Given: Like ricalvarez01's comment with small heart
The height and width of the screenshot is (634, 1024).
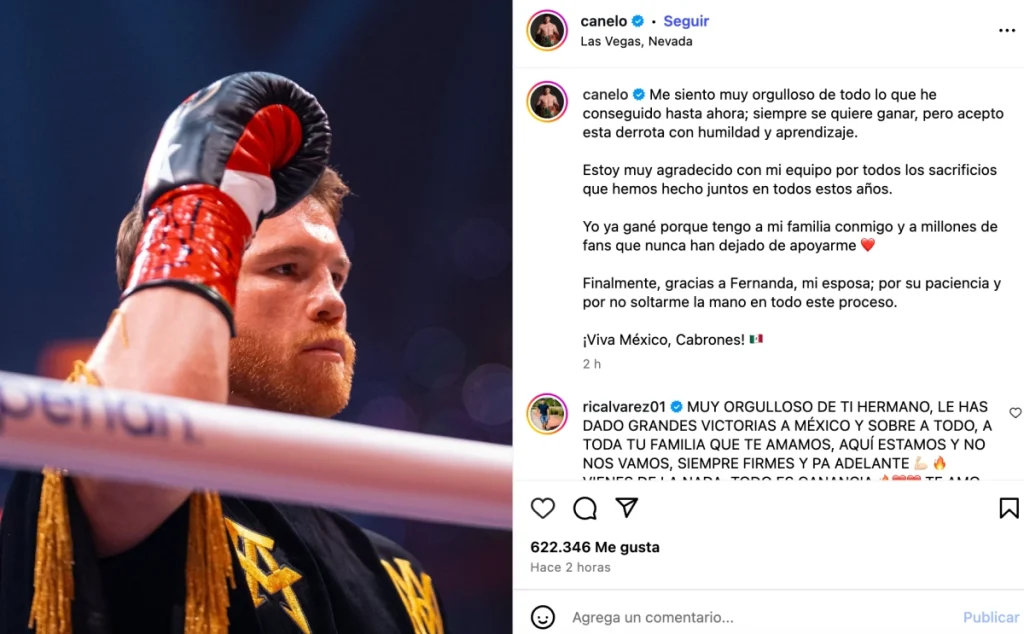Looking at the screenshot, I should [1015, 413].
